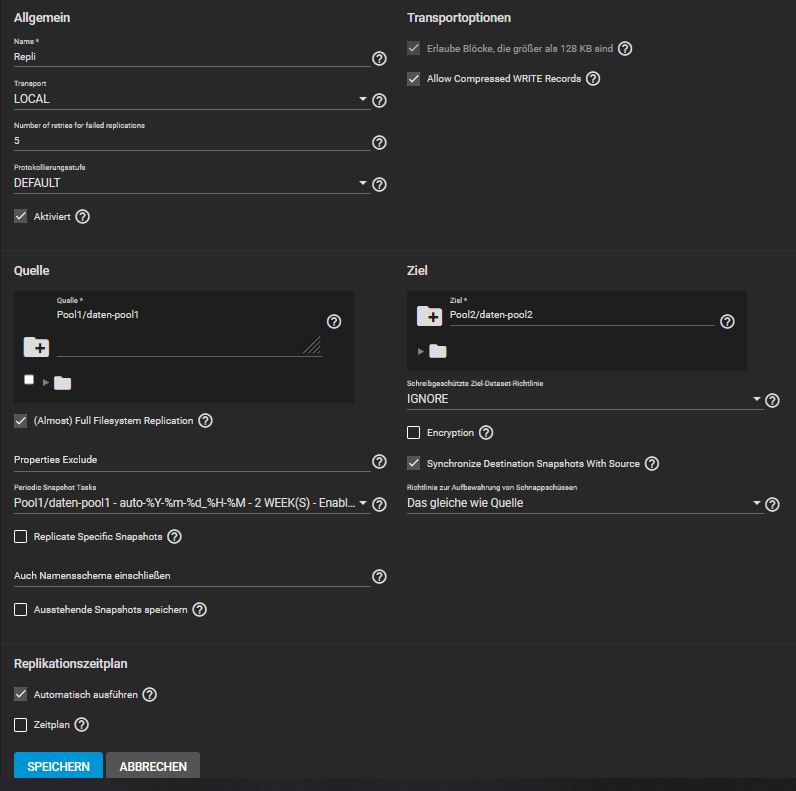The image size is (796, 791).
Task: Expand the Ziel folder tree arrow
Action: [421, 351]
